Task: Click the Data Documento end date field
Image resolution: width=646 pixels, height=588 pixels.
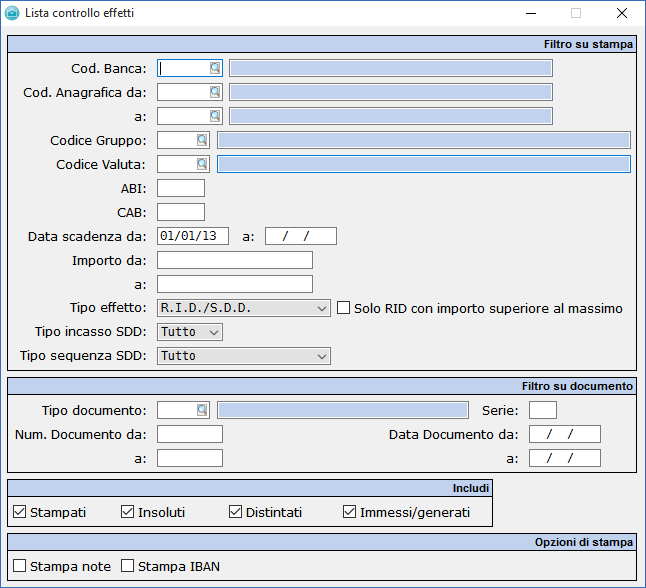Action: [x=565, y=458]
